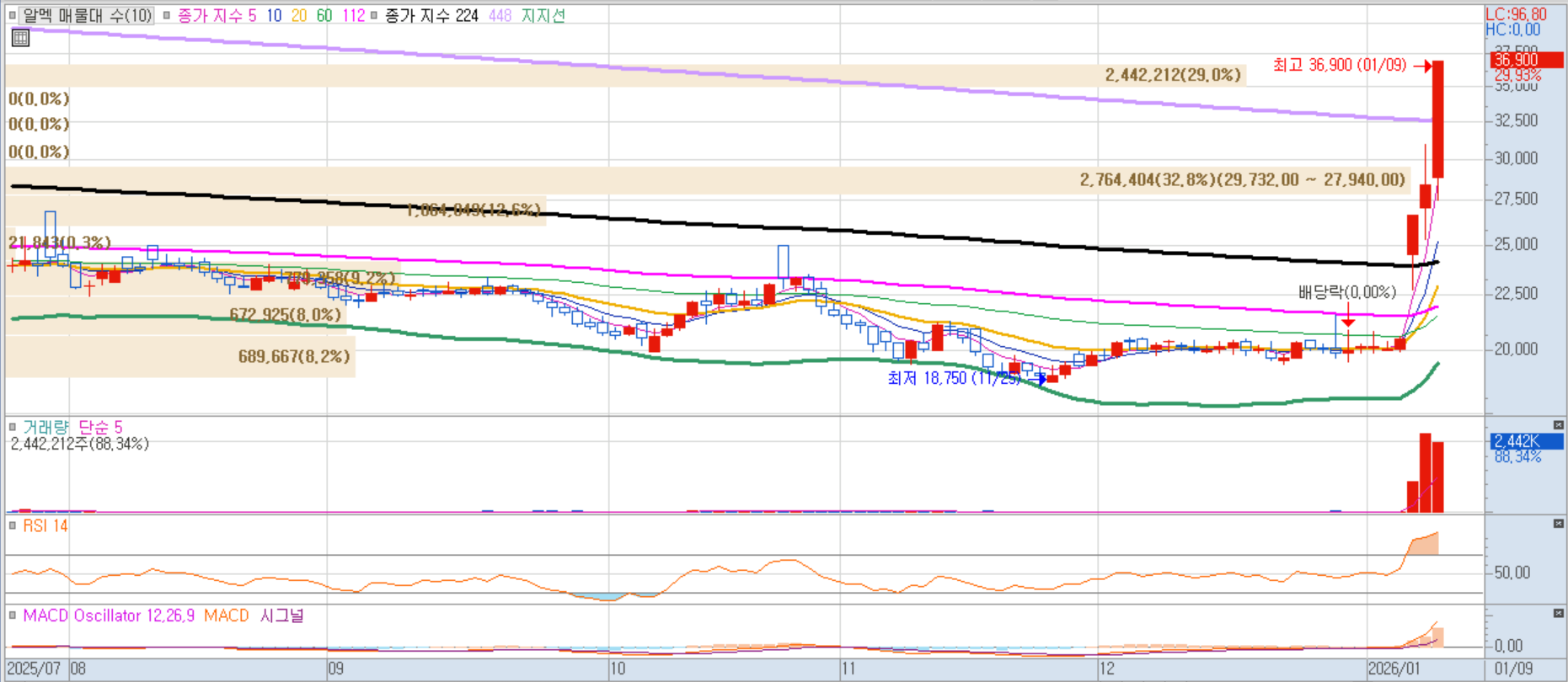Click the square marker before 알멕 매물대 수(10)
The image size is (1568, 682).
pos(13,15)
